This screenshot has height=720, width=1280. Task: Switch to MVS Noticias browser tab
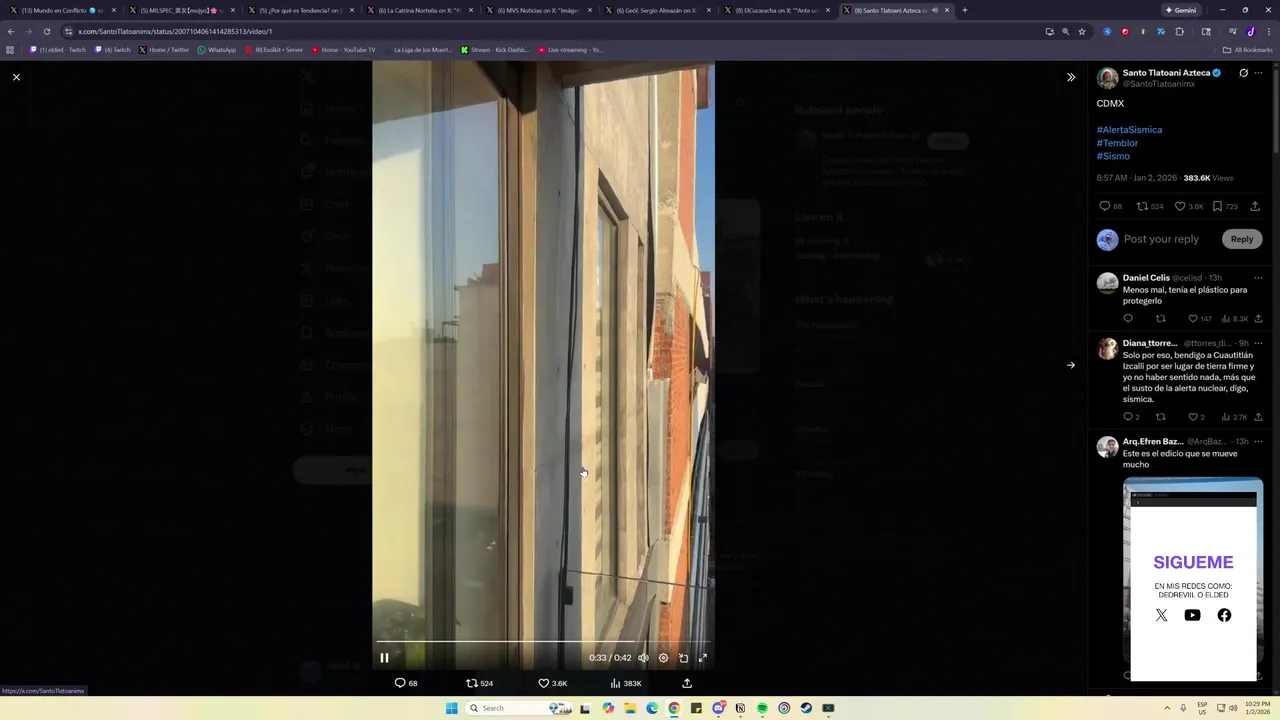coord(537,10)
